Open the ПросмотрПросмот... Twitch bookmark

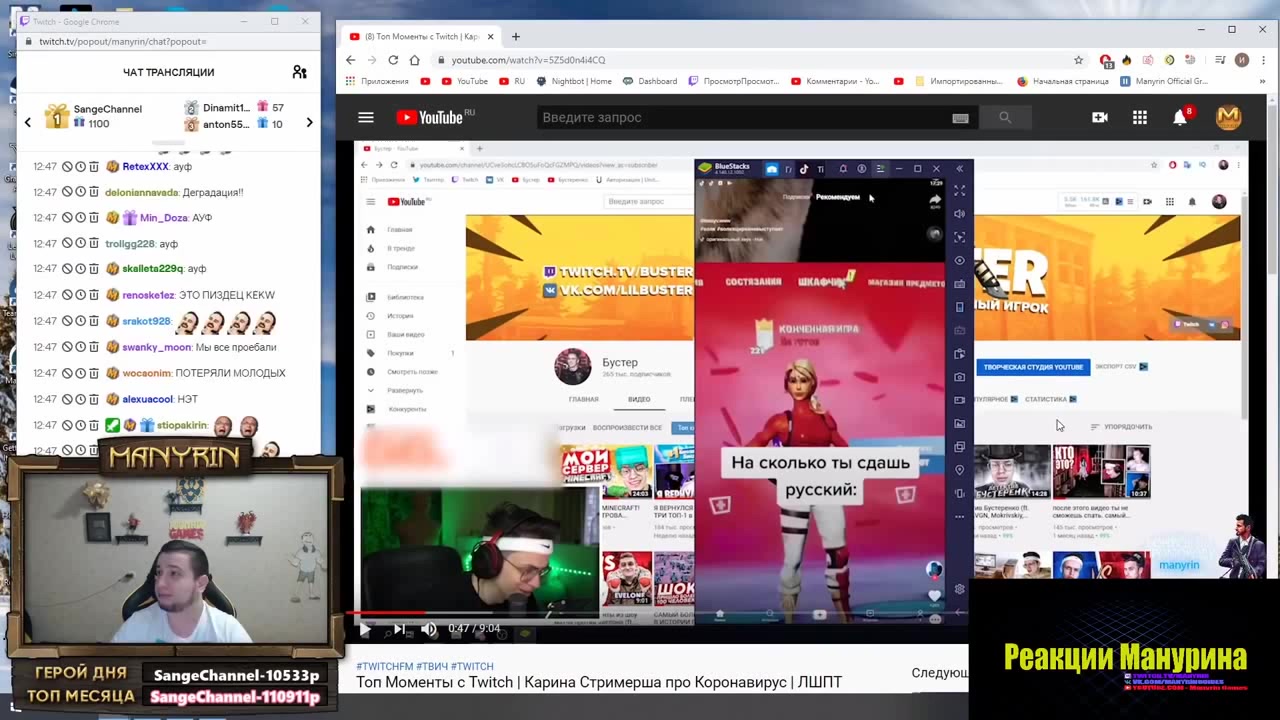click(733, 81)
